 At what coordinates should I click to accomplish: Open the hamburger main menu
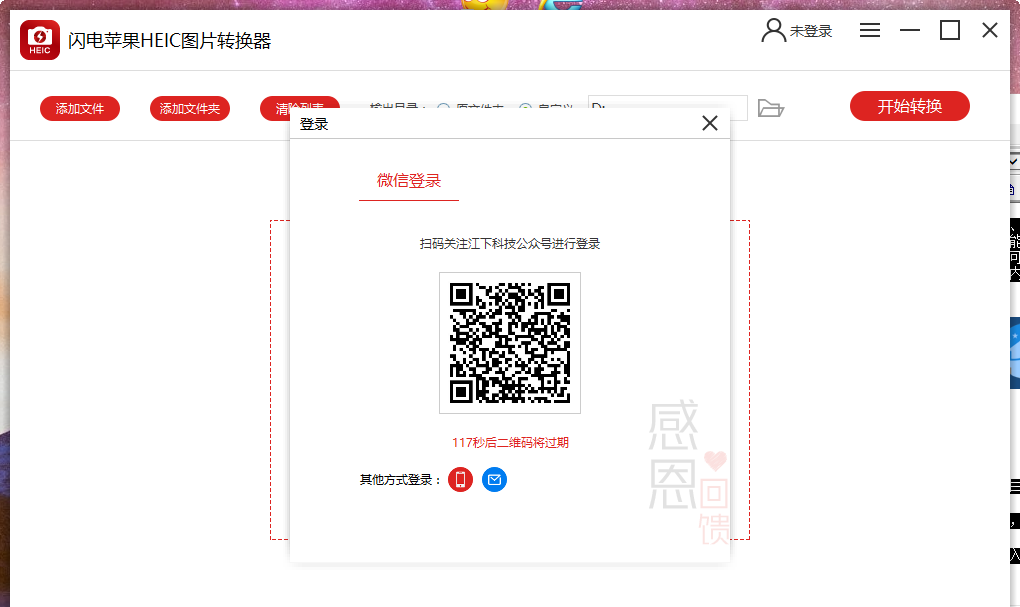870,30
